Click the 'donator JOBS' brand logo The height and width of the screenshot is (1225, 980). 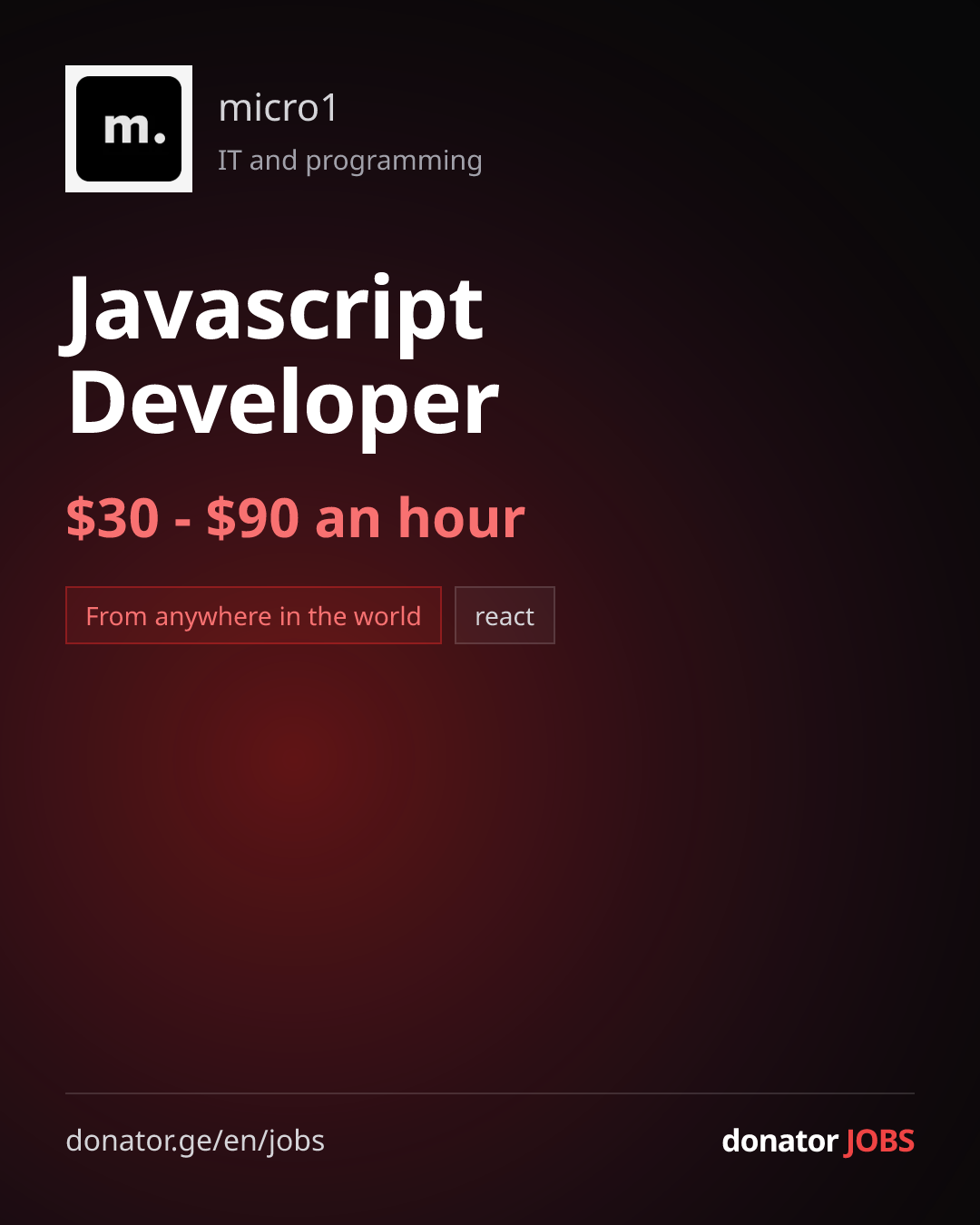click(x=818, y=1141)
